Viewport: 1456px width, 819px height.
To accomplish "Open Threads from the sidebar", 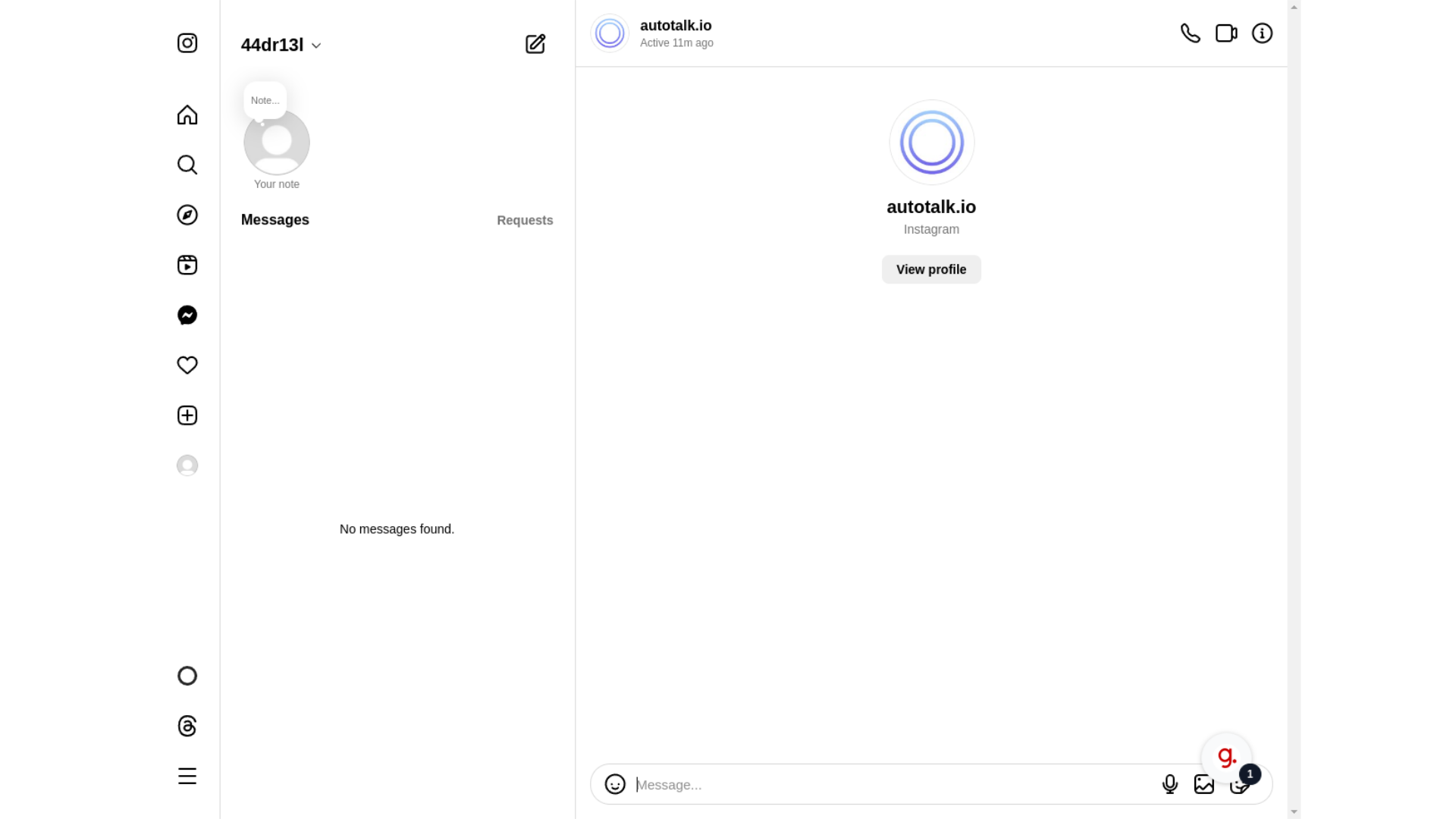I will click(x=187, y=726).
